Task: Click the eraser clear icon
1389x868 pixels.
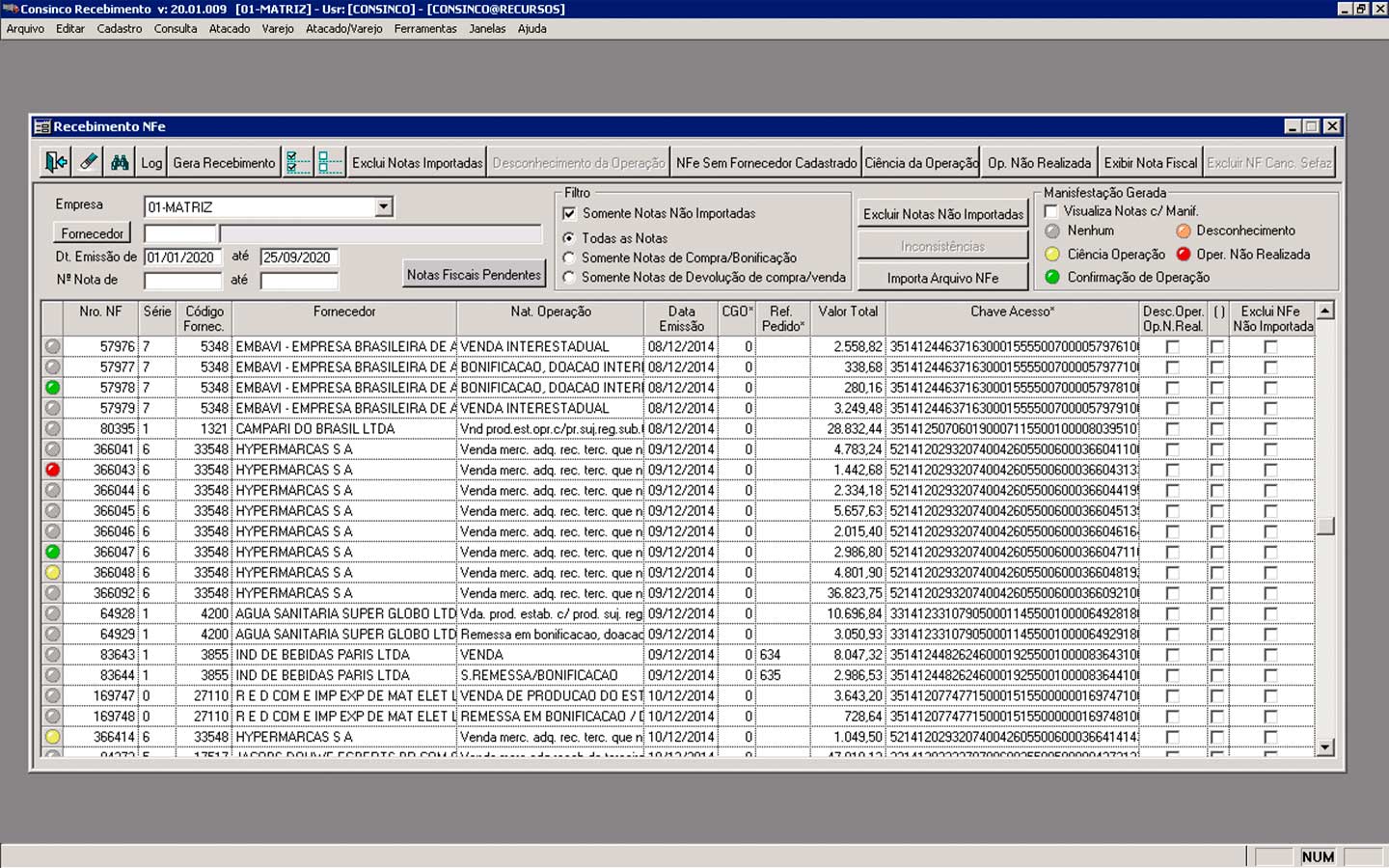Action: click(x=88, y=162)
